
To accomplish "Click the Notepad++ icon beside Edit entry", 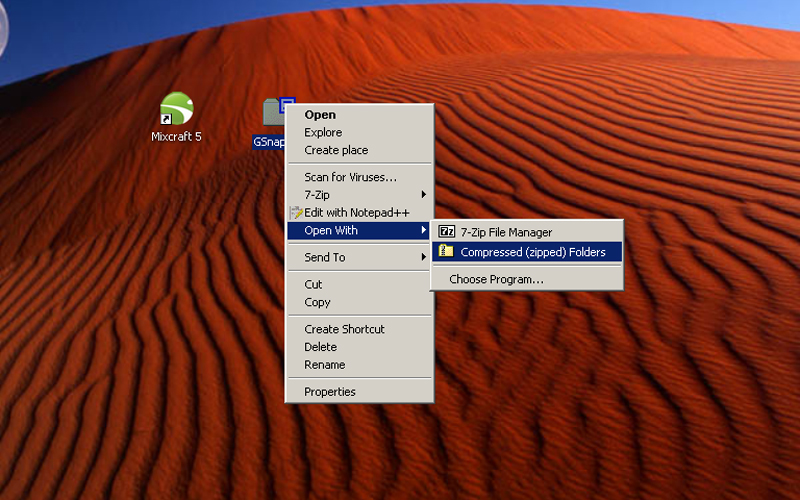I will [295, 212].
